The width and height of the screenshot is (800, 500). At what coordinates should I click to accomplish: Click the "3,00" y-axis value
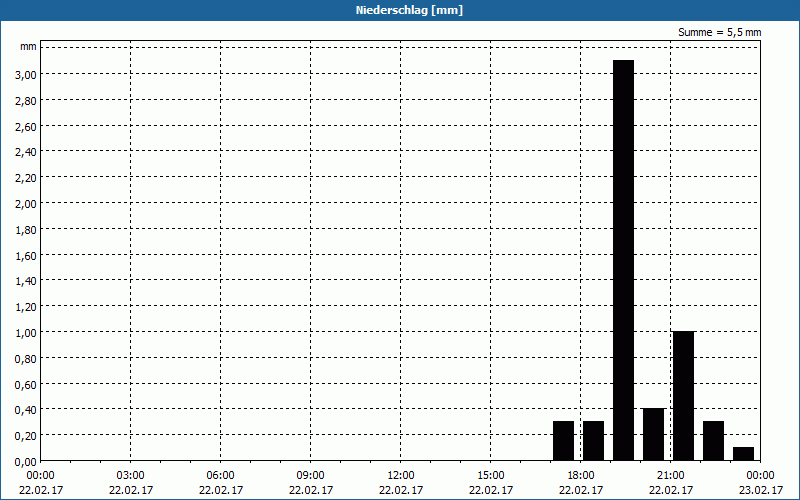point(26,75)
